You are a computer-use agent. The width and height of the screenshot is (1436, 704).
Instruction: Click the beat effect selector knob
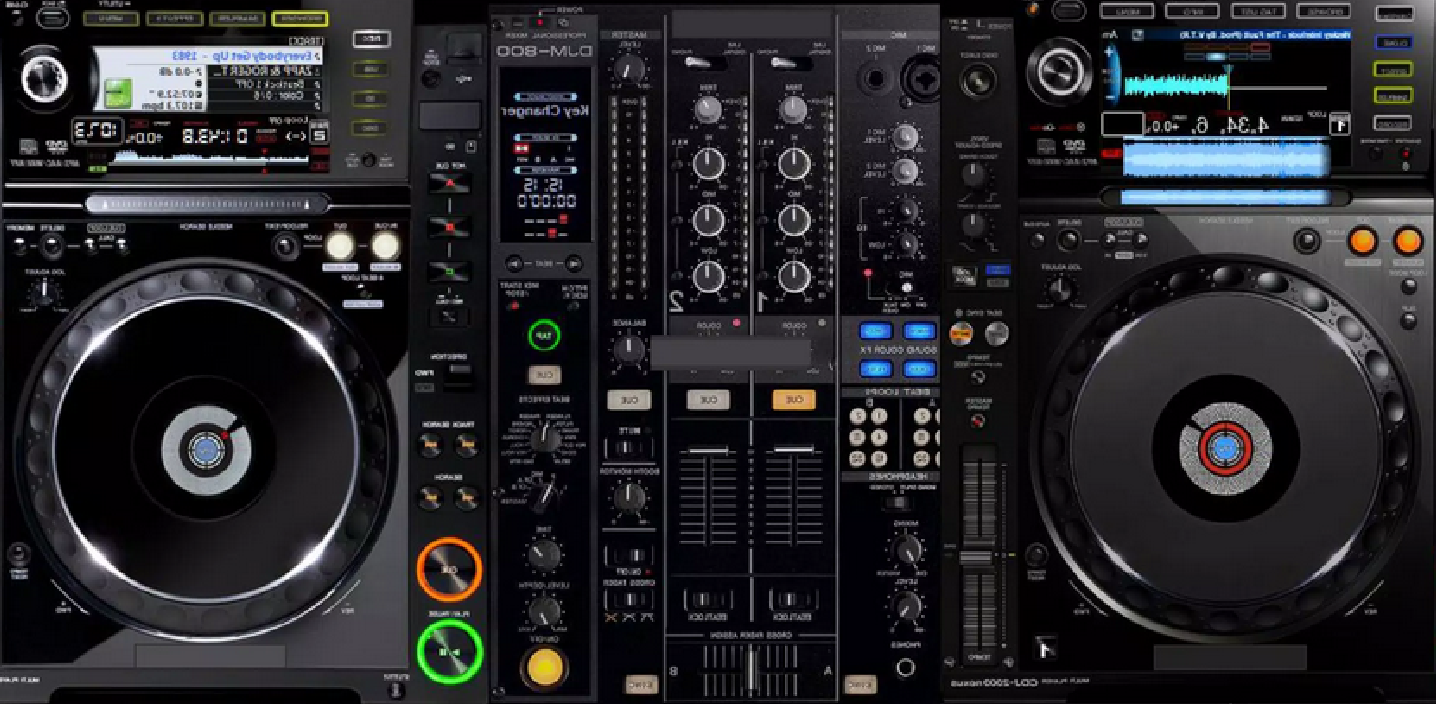[x=544, y=438]
